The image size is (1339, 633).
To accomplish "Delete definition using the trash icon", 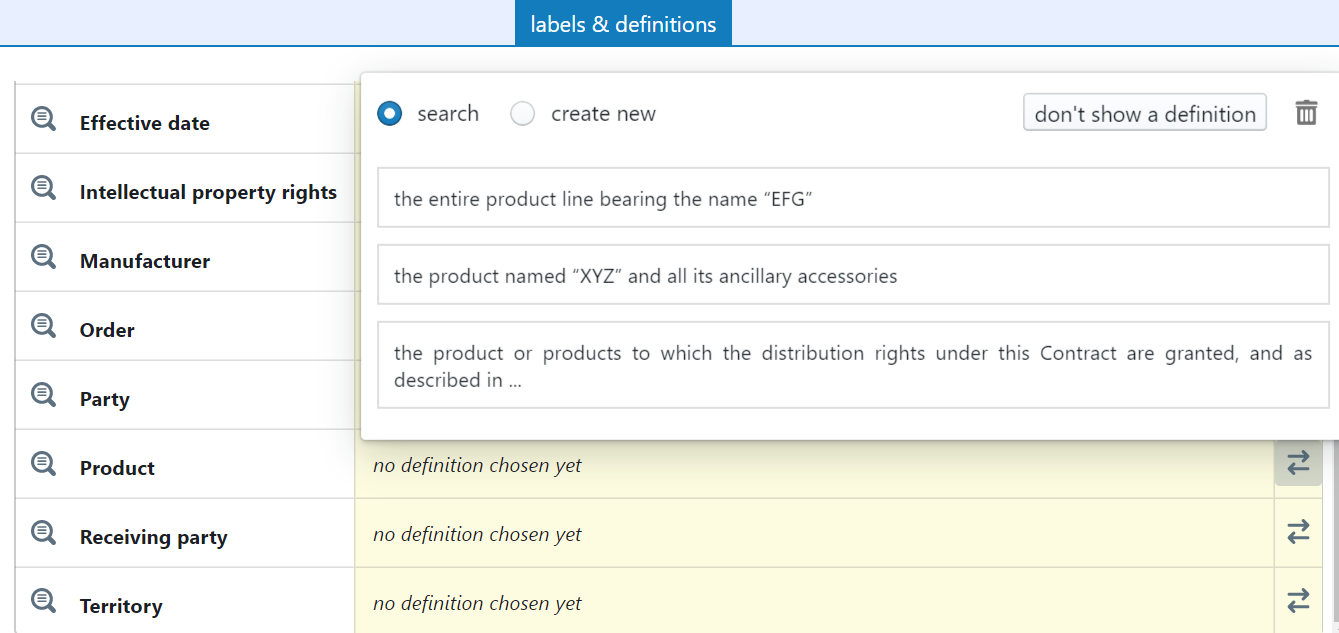I will [1306, 112].
